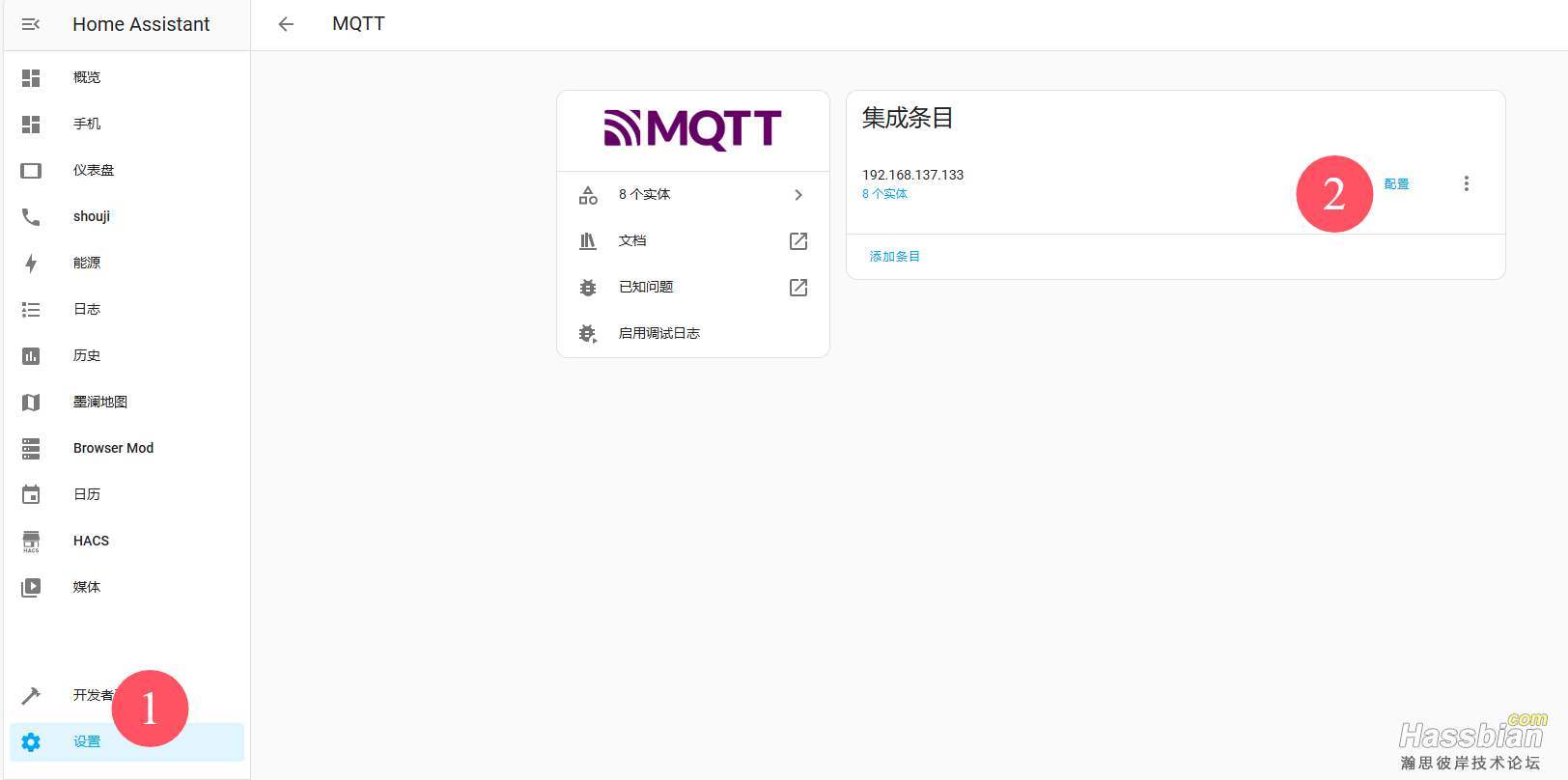Open the three-dot menu for 192.168.137.133

tap(1467, 183)
